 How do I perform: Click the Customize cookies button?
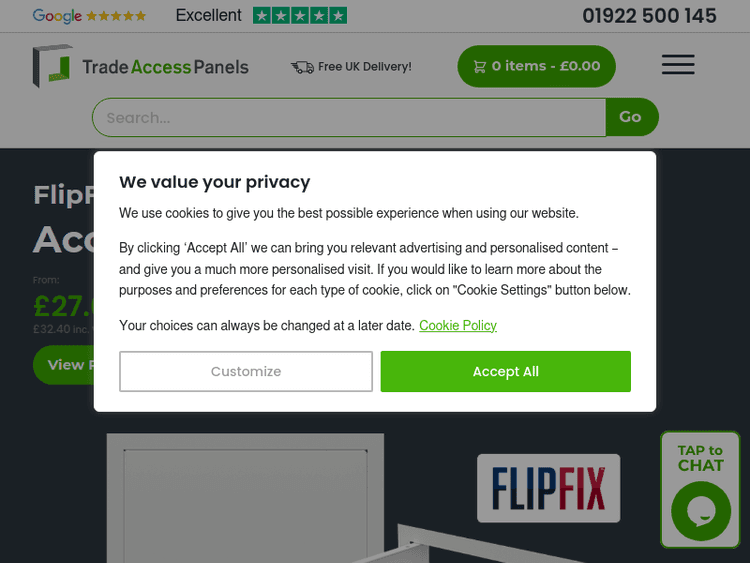pyautogui.click(x=246, y=371)
